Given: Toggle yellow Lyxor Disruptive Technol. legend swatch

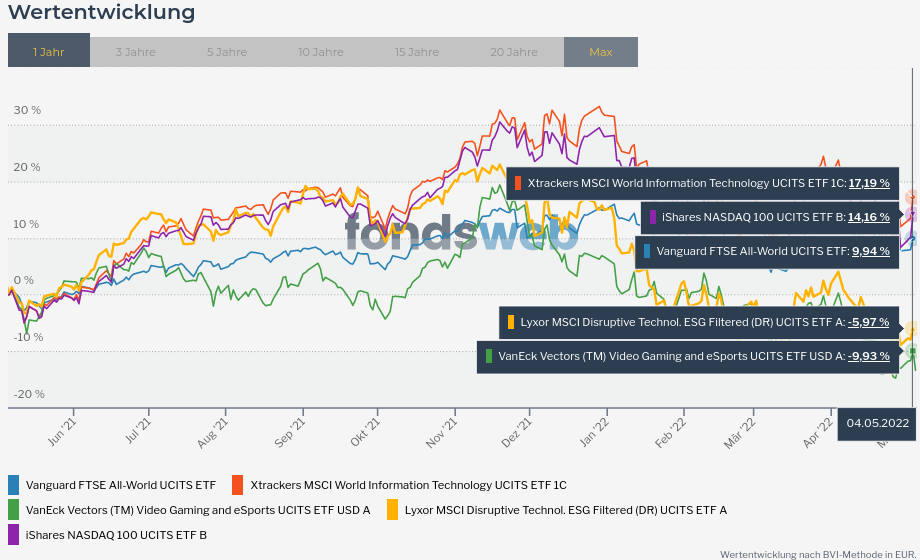Looking at the screenshot, I should pos(392,510).
